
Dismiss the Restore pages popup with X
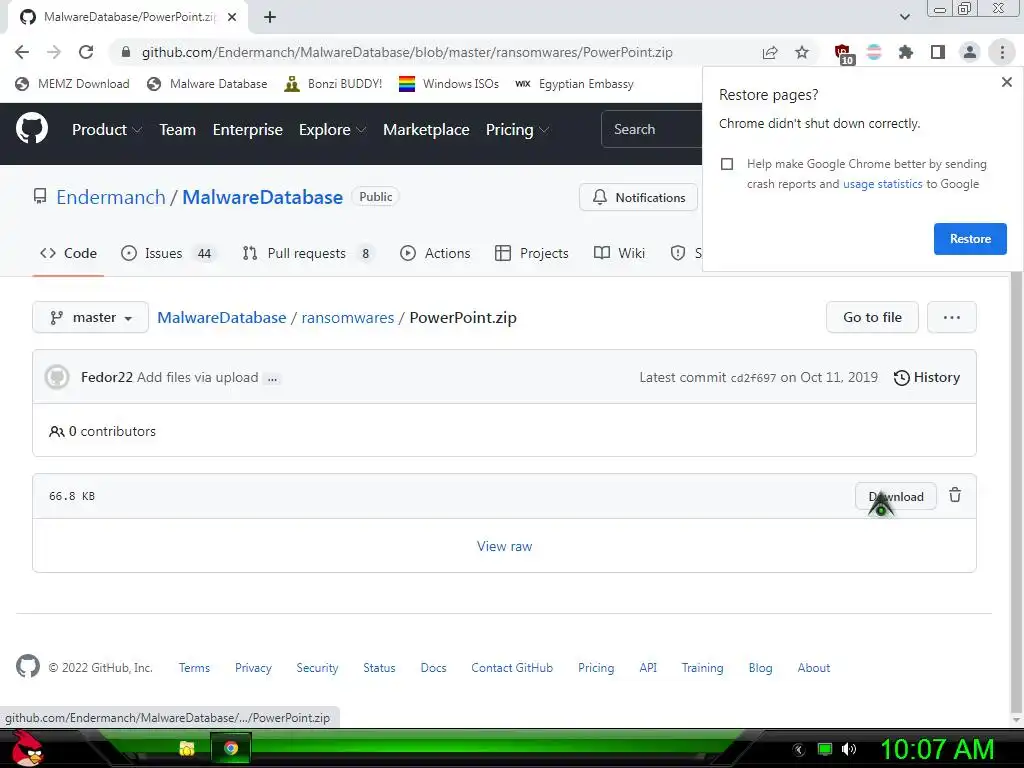point(1006,82)
